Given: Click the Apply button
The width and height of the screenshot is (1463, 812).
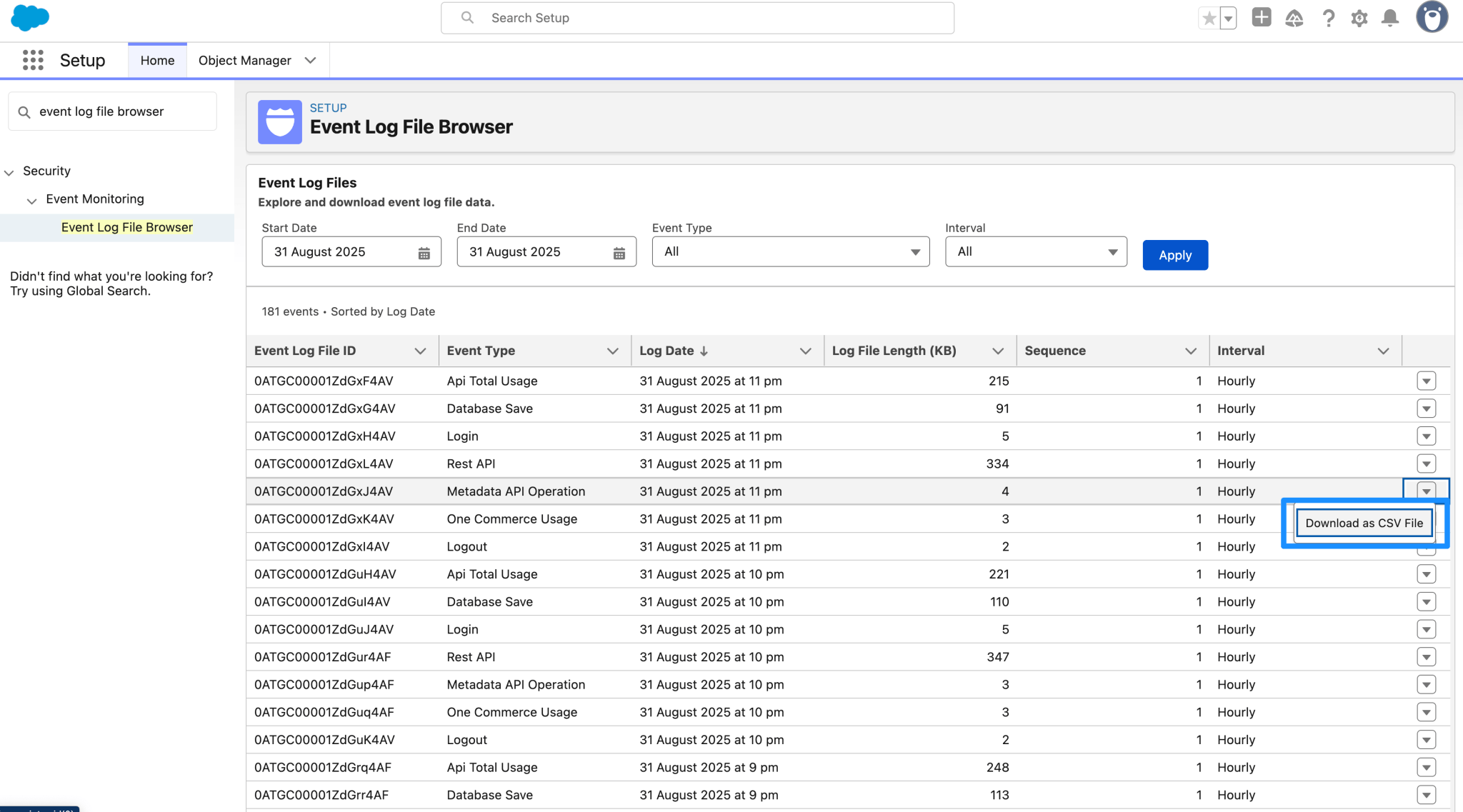Looking at the screenshot, I should coord(1174,255).
